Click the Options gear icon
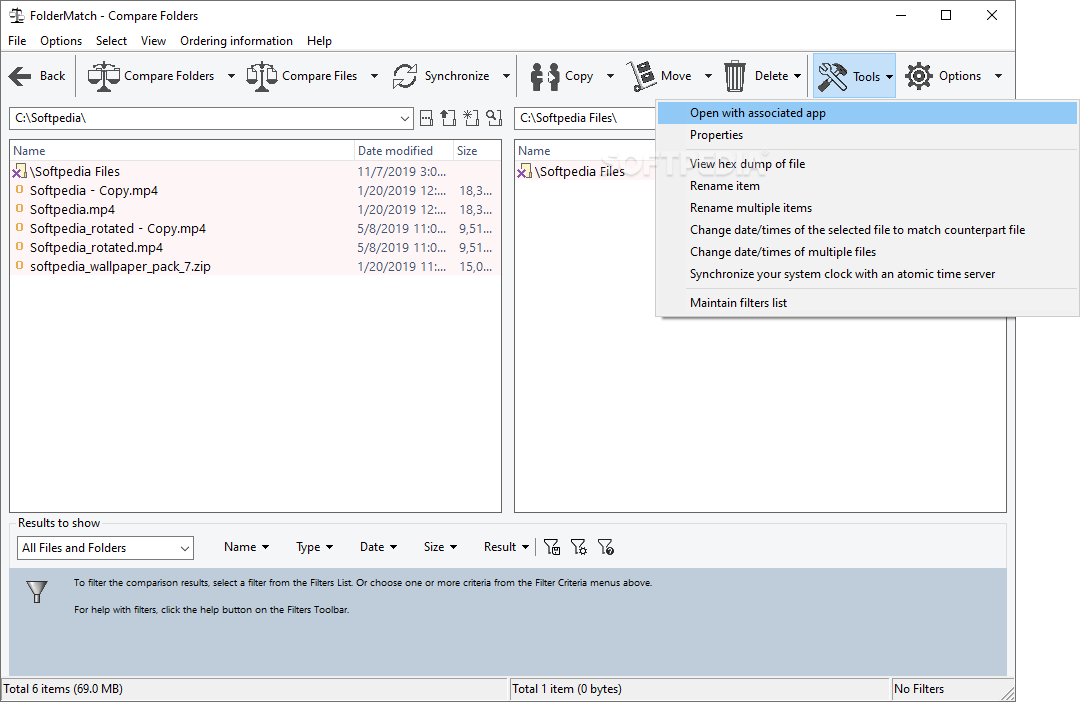 point(919,76)
